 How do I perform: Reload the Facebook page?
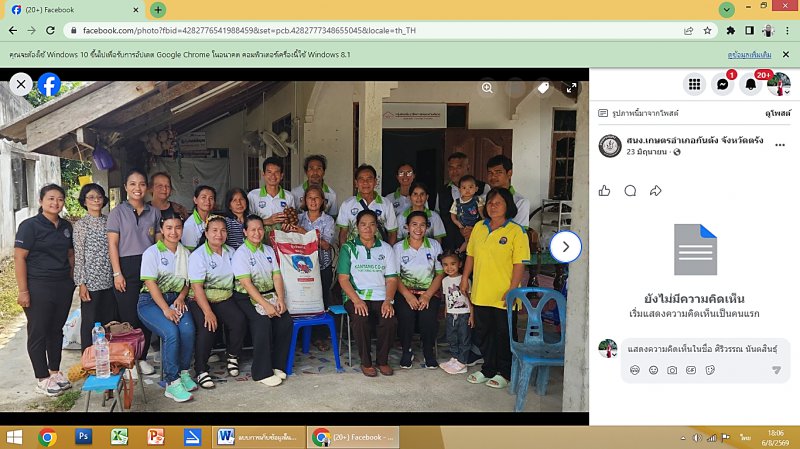50,31
